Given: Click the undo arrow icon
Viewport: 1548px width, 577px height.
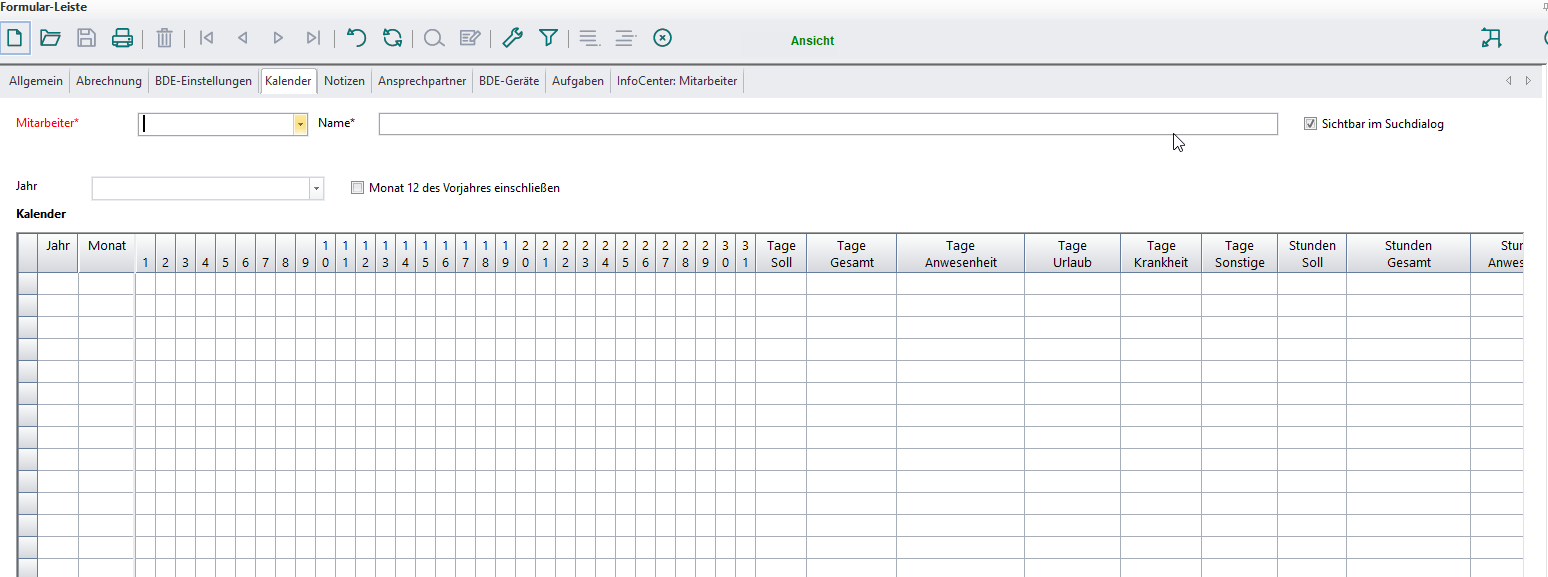Looking at the screenshot, I should (x=357, y=38).
